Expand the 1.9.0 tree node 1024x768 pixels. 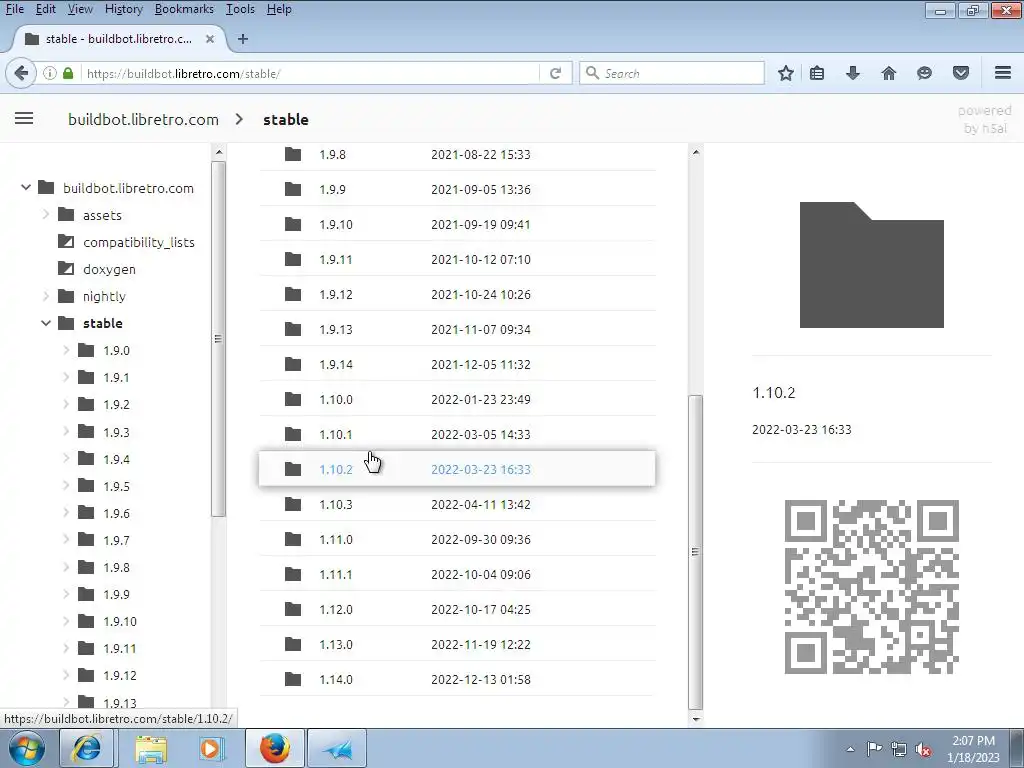(x=66, y=350)
